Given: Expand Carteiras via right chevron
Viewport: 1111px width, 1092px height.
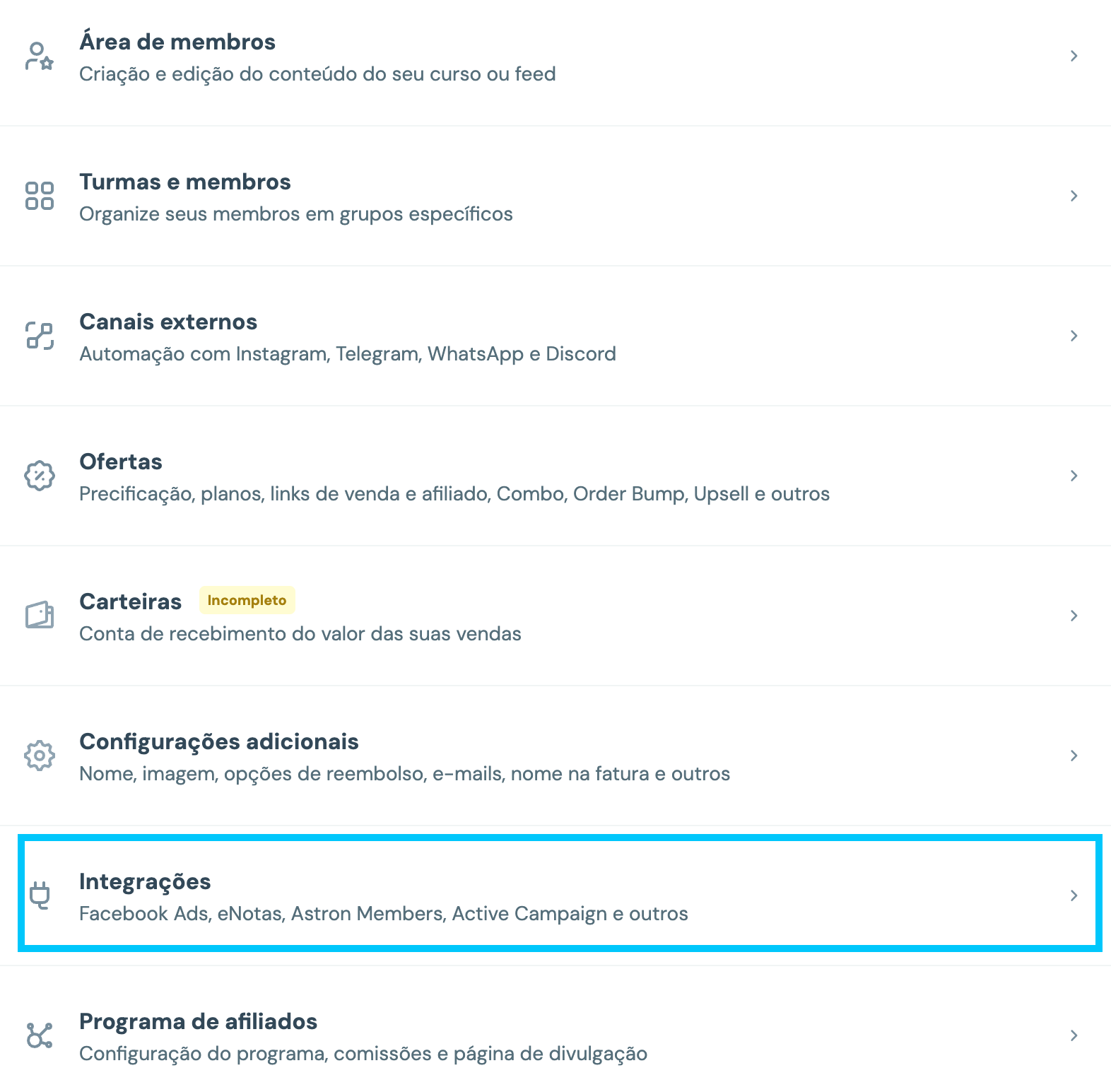Looking at the screenshot, I should pyautogui.click(x=1074, y=616).
